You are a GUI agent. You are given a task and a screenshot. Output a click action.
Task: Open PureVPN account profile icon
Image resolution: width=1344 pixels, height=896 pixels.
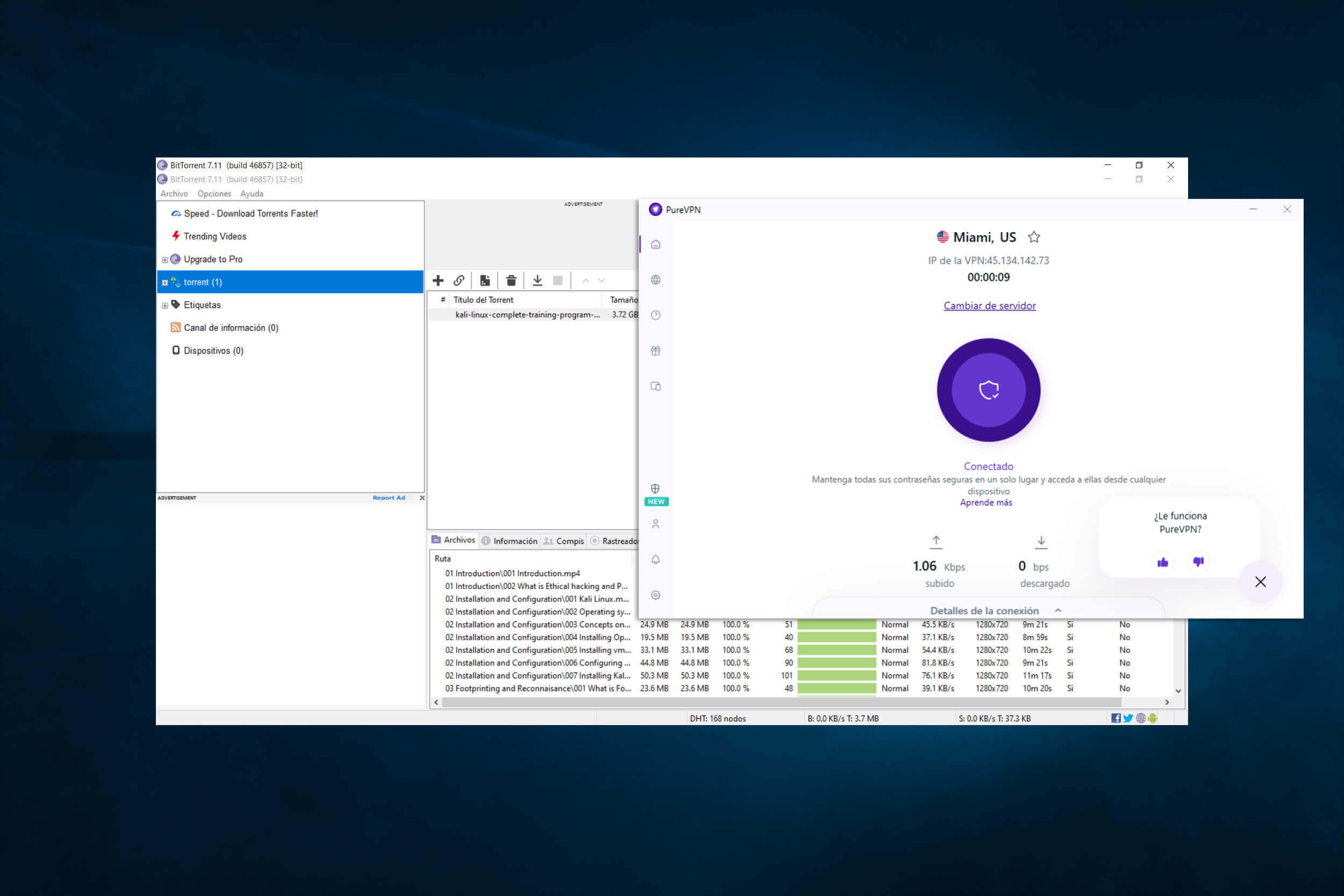(655, 524)
